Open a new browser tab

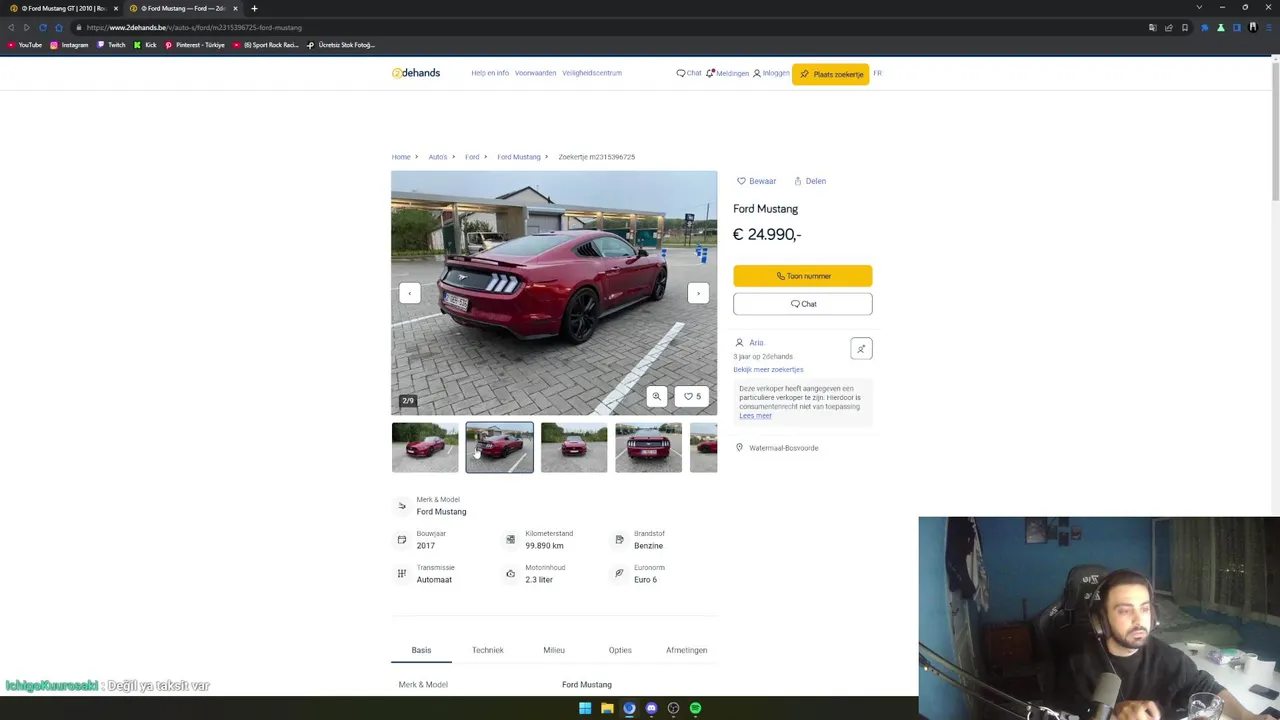tap(254, 8)
